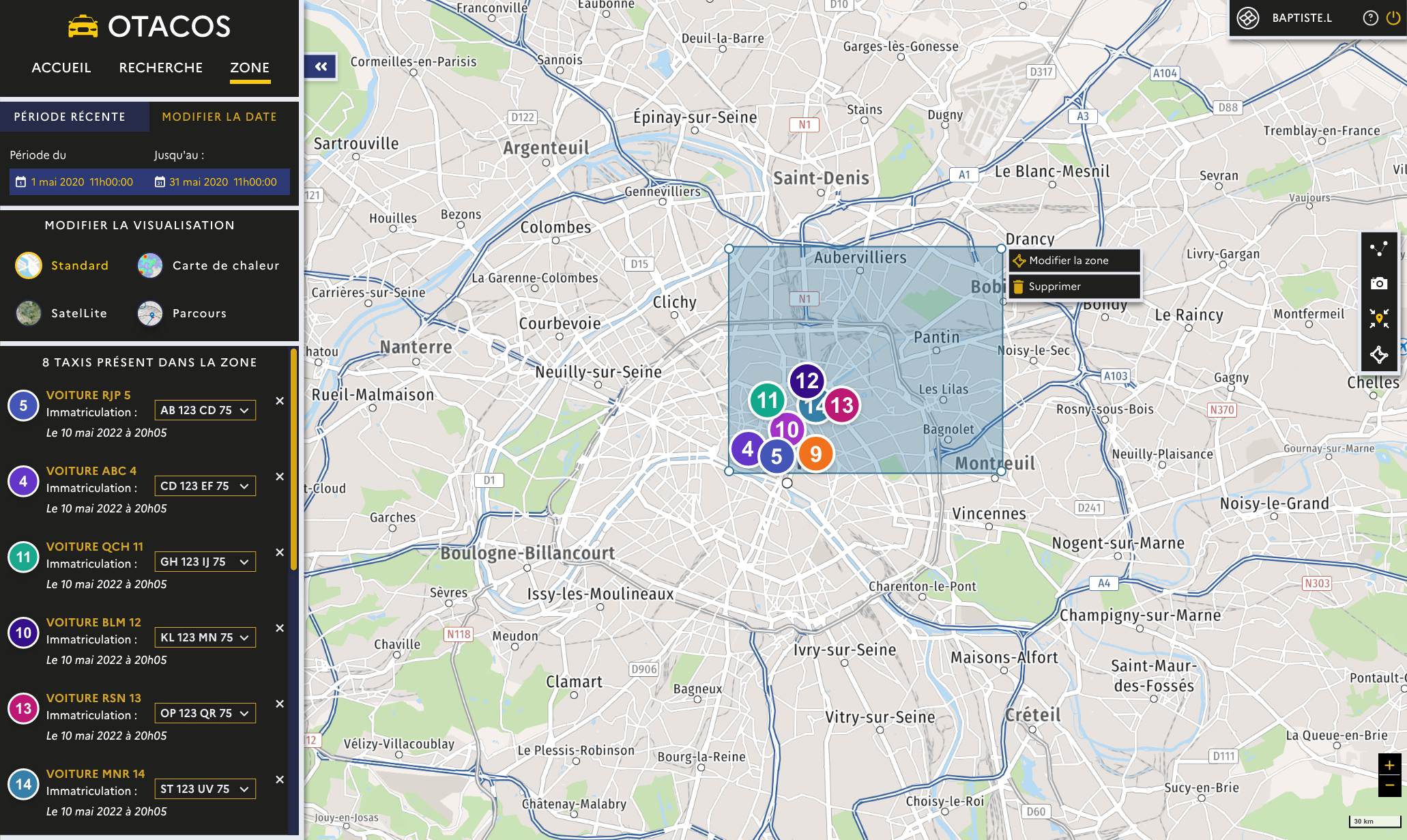Click the start date field 1 mai 2020
Screen dimensions: 1407x840
(x=75, y=182)
